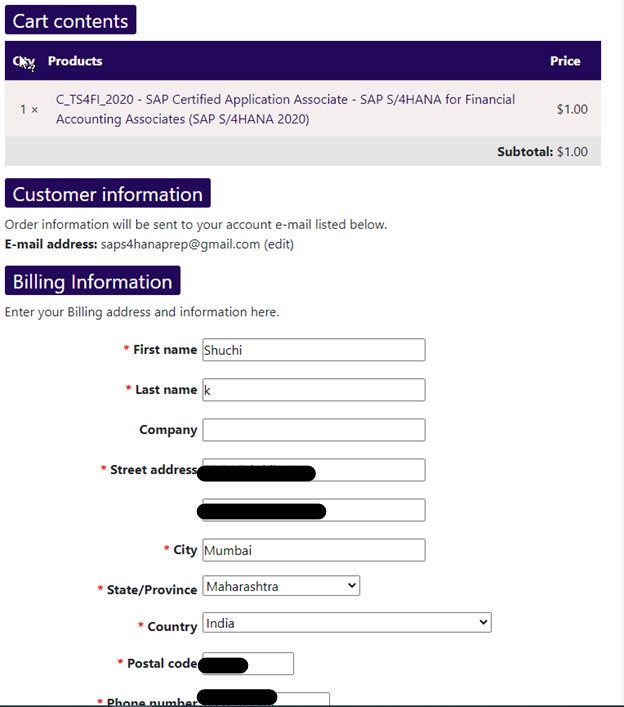
Task: Click the Billing Information heading
Action: pyautogui.click(x=92, y=281)
